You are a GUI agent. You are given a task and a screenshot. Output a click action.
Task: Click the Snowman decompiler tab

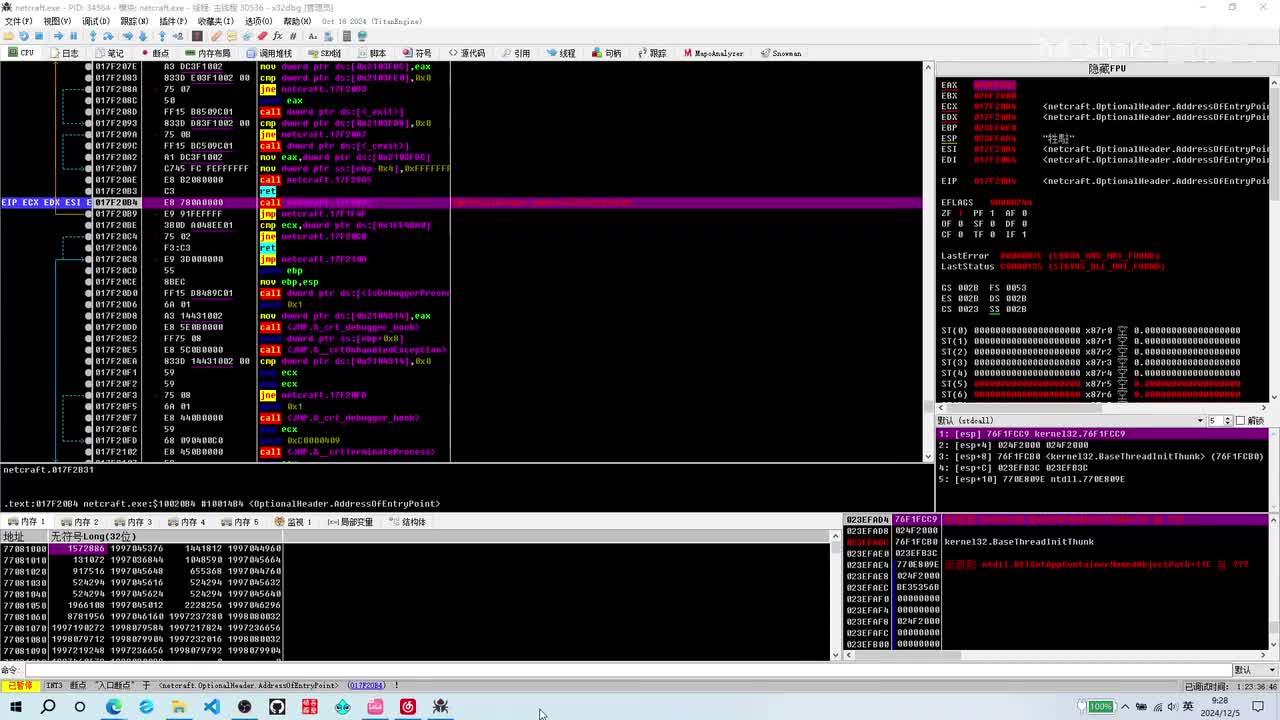[x=780, y=53]
